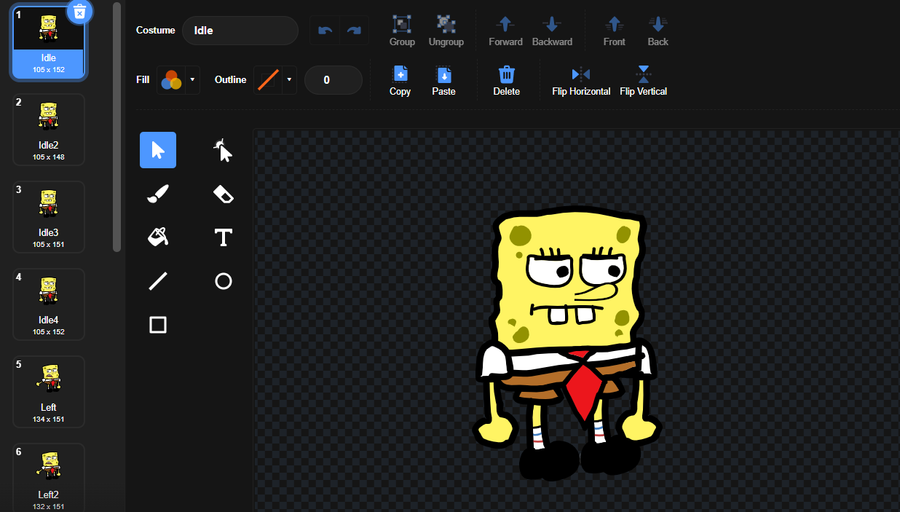Viewport: 900px width, 512px height.
Task: Click the Ungroup button
Action: pos(446,31)
